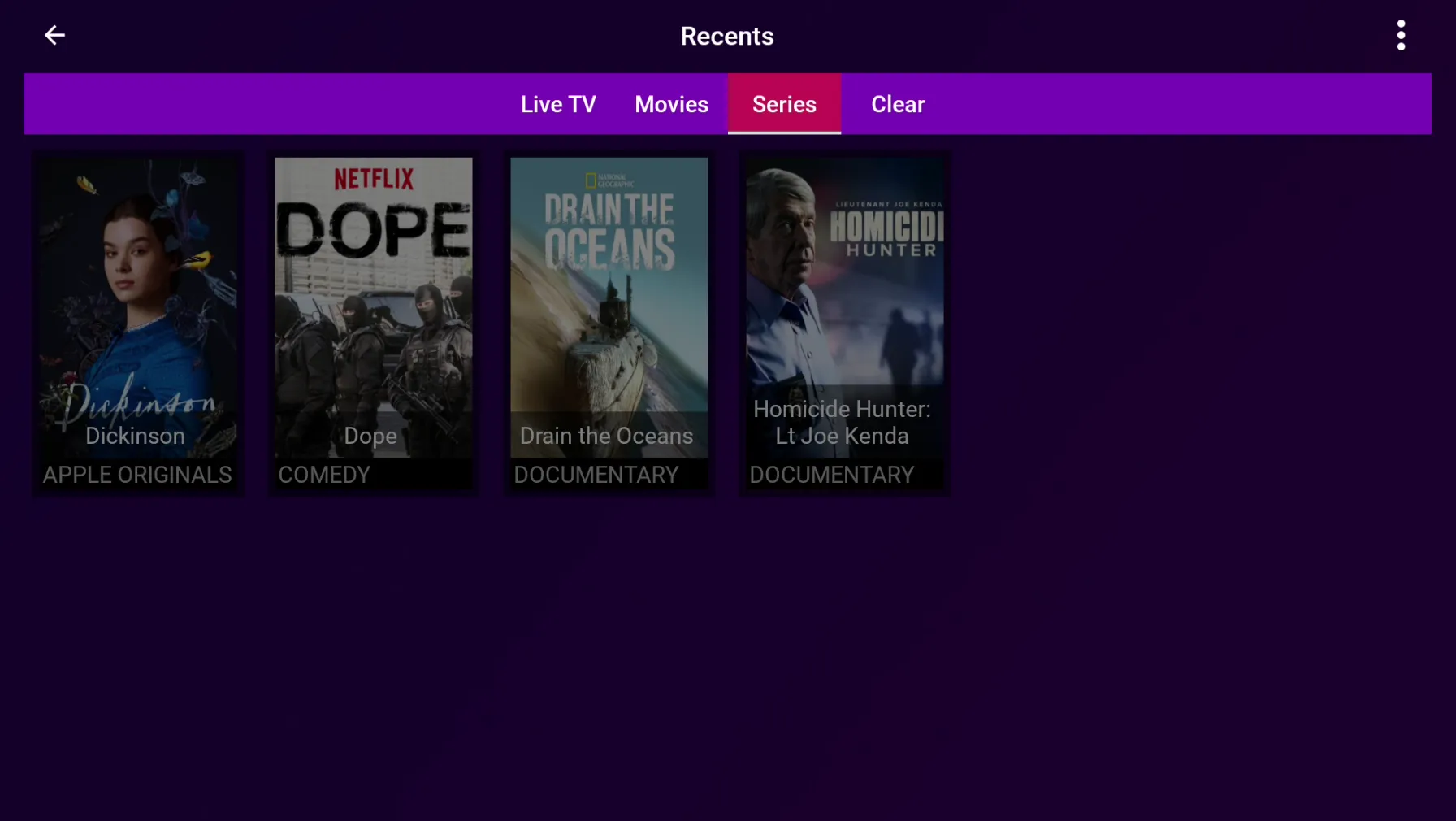1456x821 pixels.
Task: Select the Series tab
Action: 784,104
